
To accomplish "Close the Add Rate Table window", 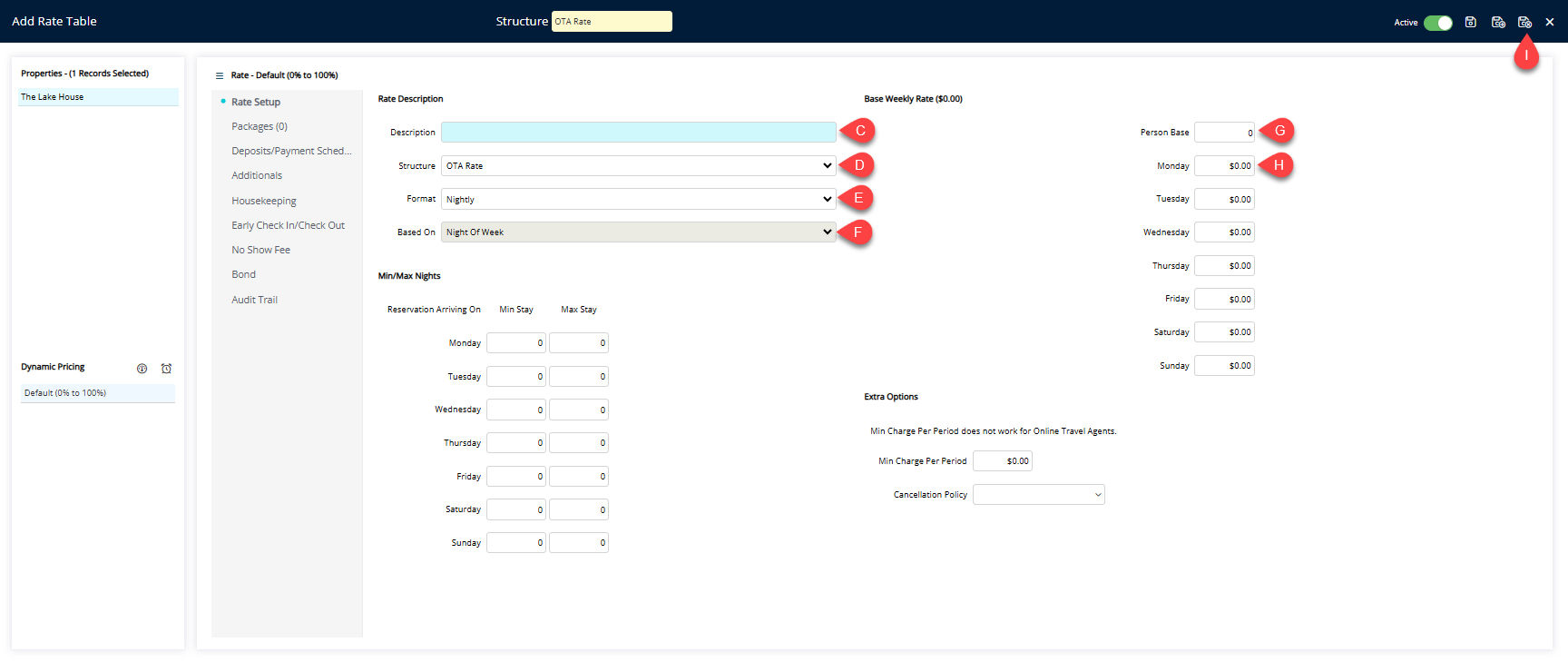I will pyautogui.click(x=1550, y=22).
